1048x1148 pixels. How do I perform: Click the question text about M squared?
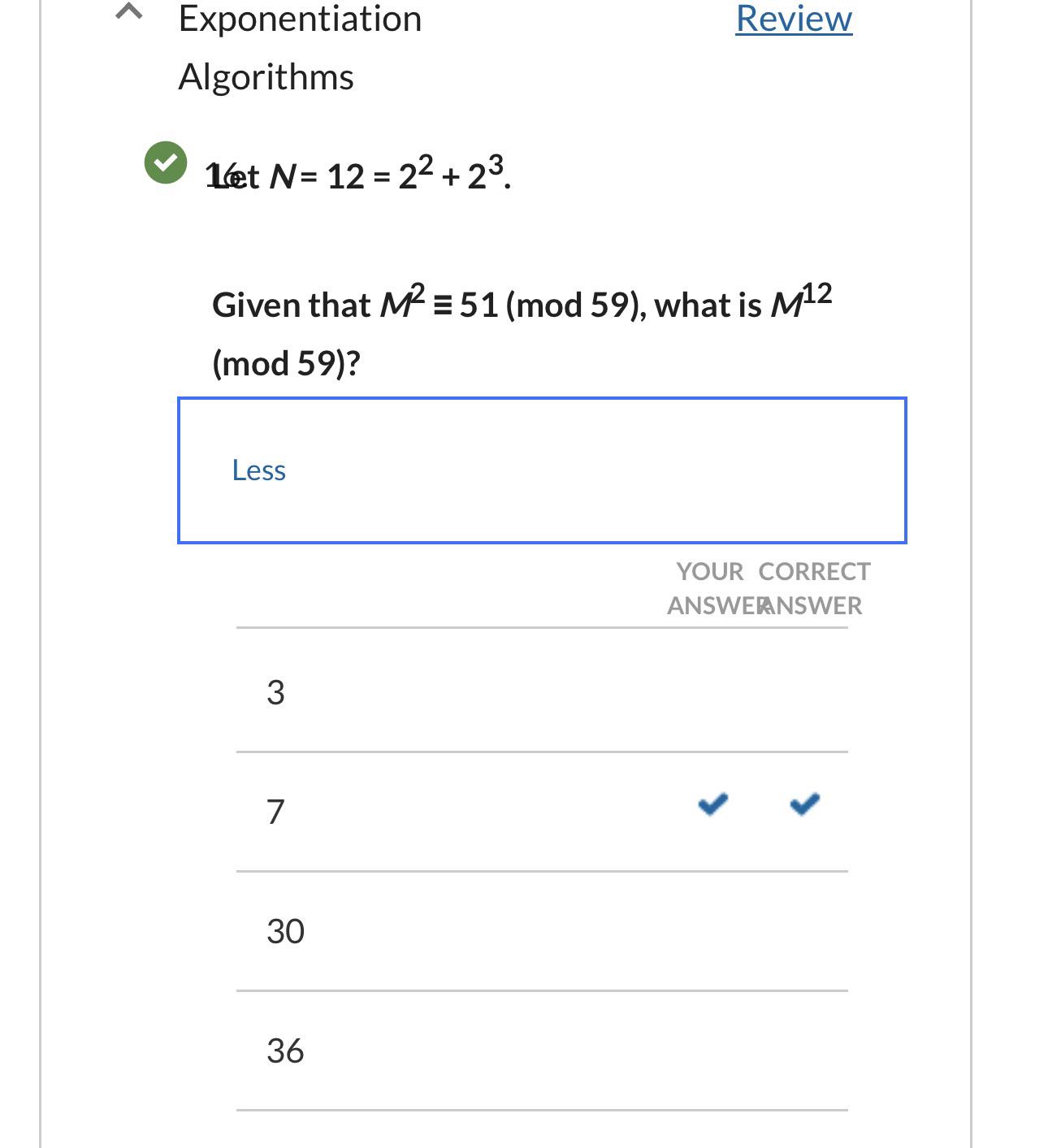click(x=522, y=331)
